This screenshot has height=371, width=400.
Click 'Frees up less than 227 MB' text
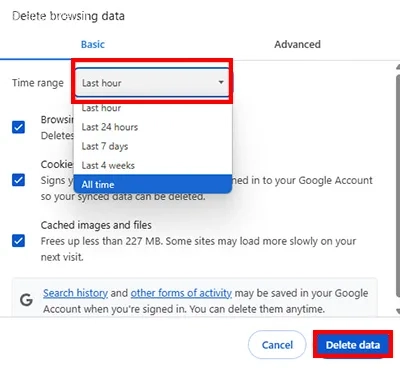tap(102, 241)
